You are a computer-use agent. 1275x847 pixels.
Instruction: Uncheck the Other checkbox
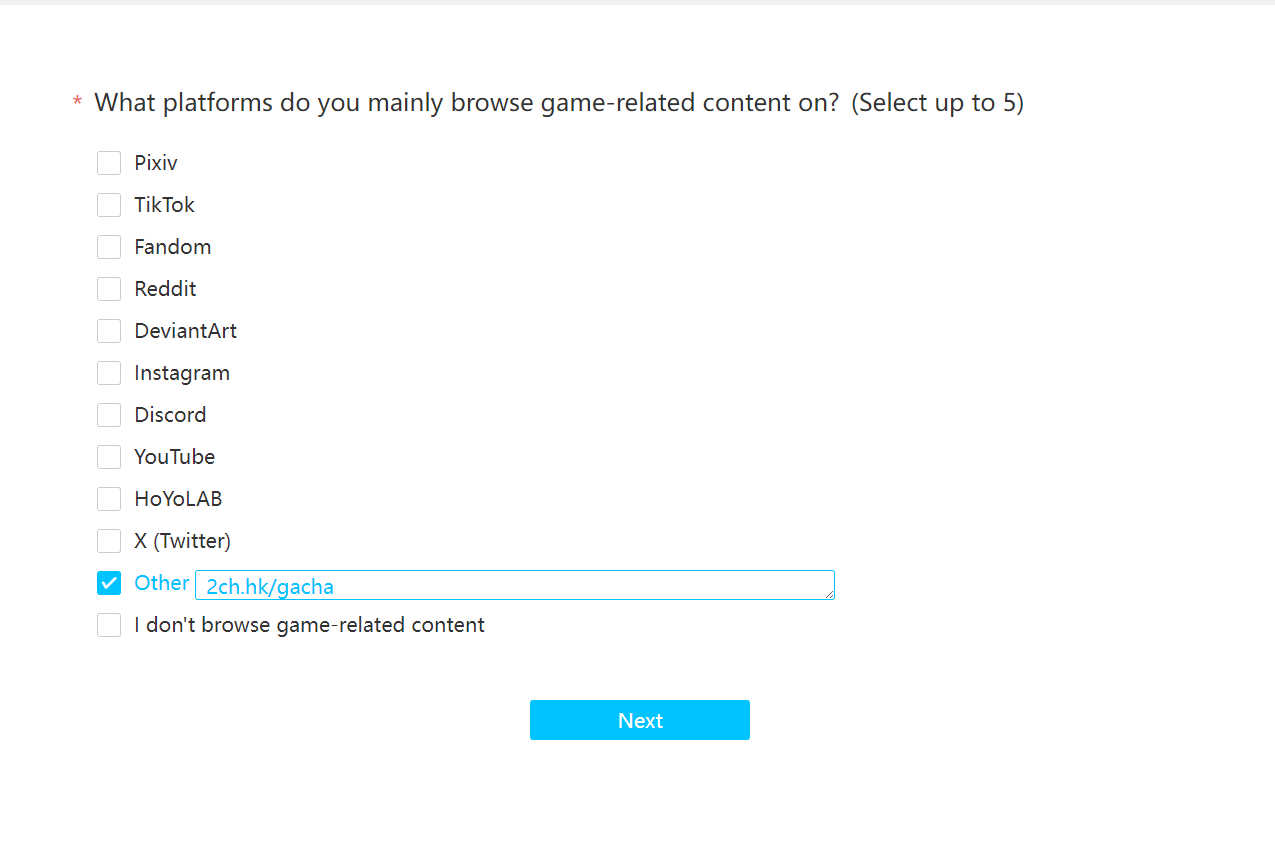coord(109,583)
